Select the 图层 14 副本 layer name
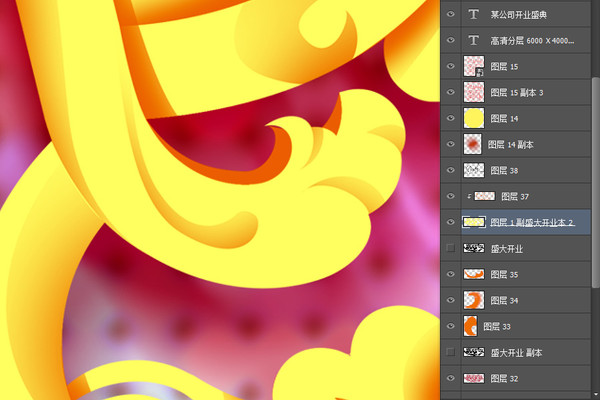 (x=510, y=145)
